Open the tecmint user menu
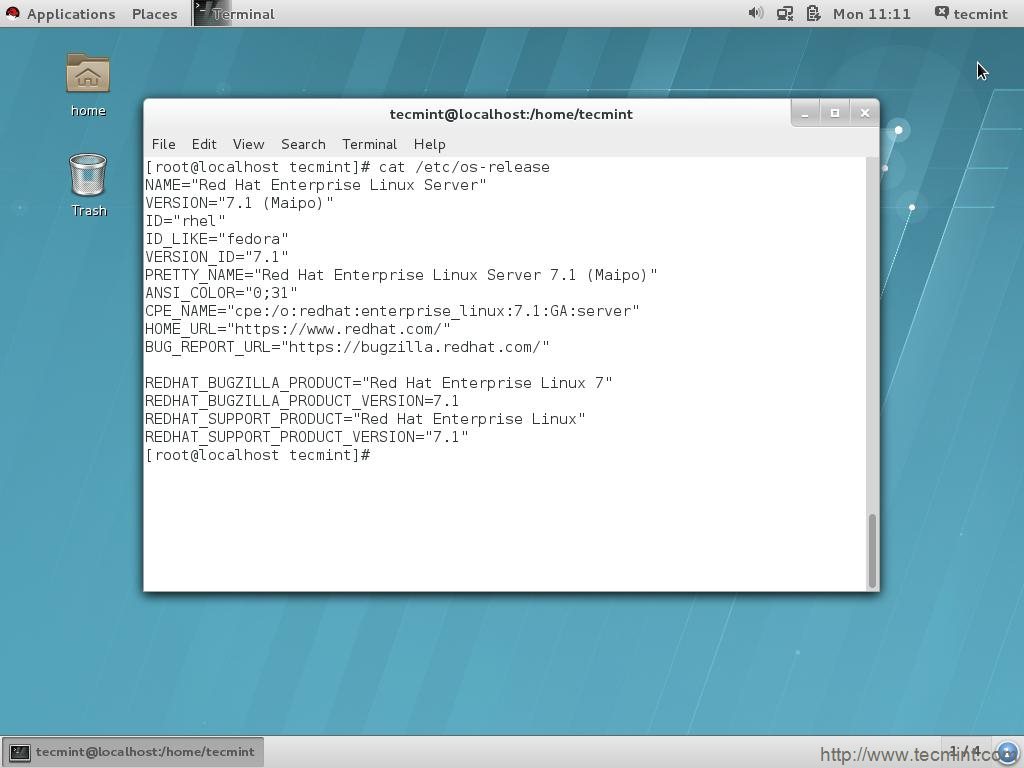Viewport: 1024px width, 768px height. [x=980, y=14]
